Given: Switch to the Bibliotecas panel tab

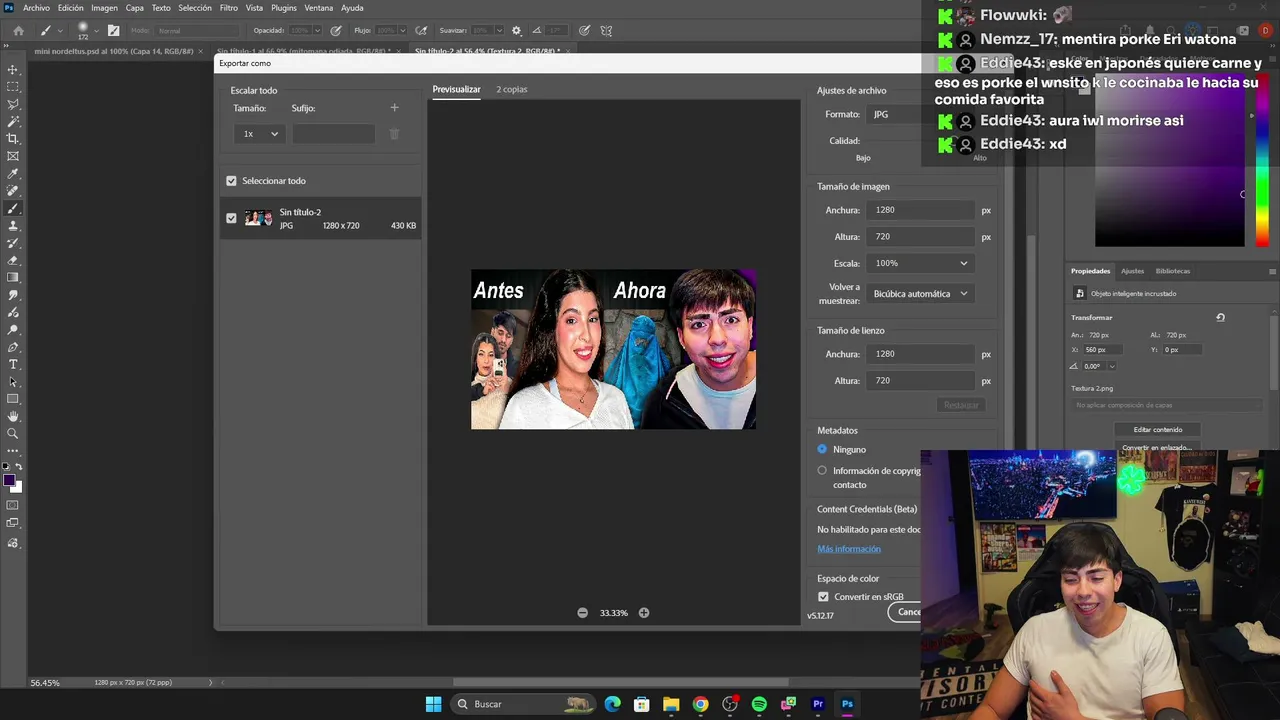Looking at the screenshot, I should point(1173,271).
